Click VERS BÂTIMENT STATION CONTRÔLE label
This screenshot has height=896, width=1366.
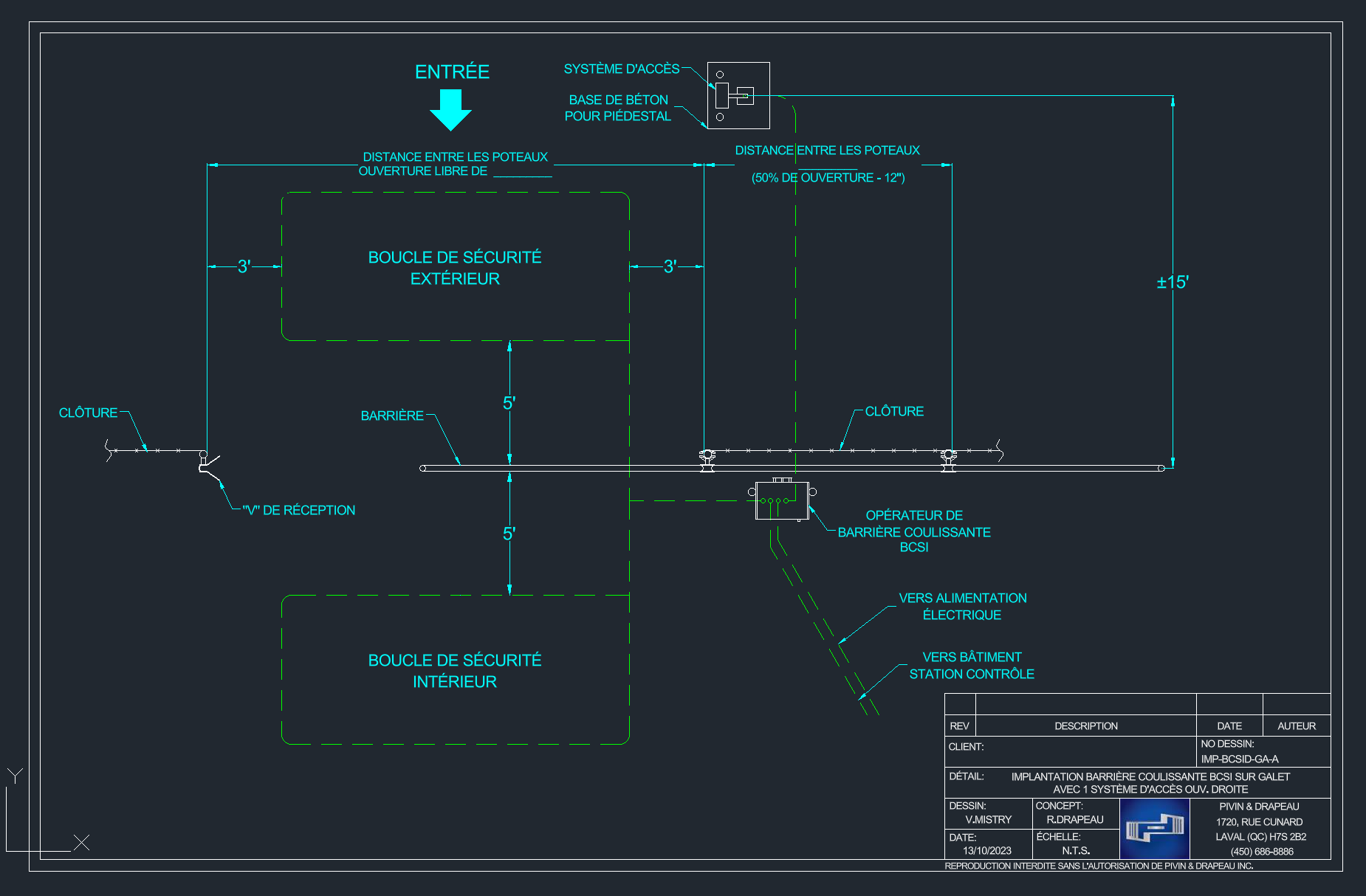click(972, 665)
